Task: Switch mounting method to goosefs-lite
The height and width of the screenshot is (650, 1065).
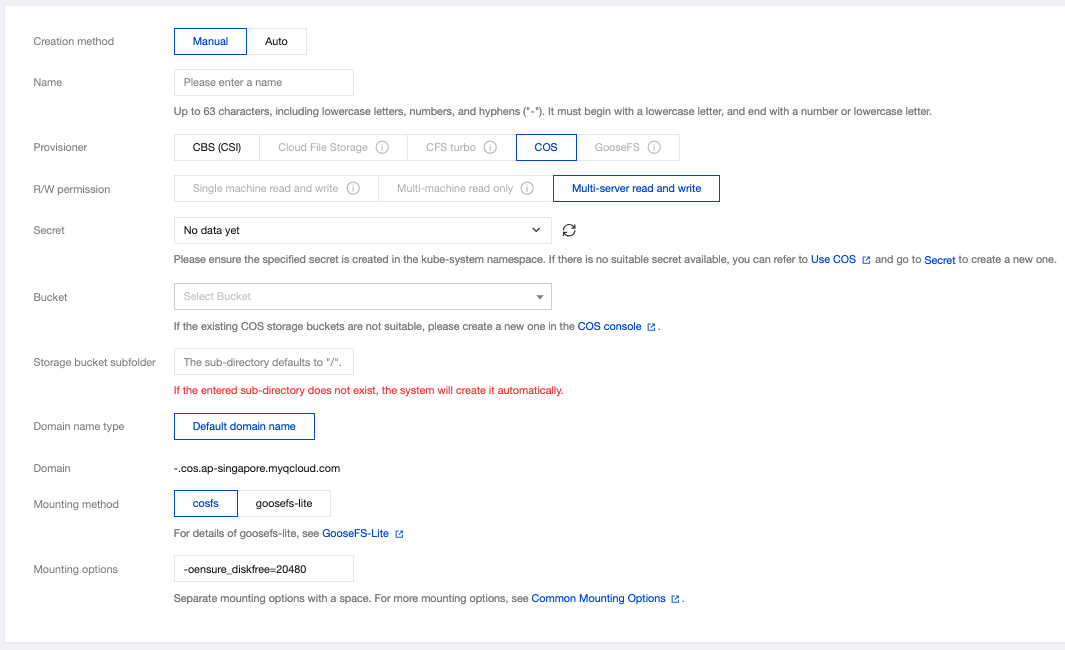Action: click(284, 503)
